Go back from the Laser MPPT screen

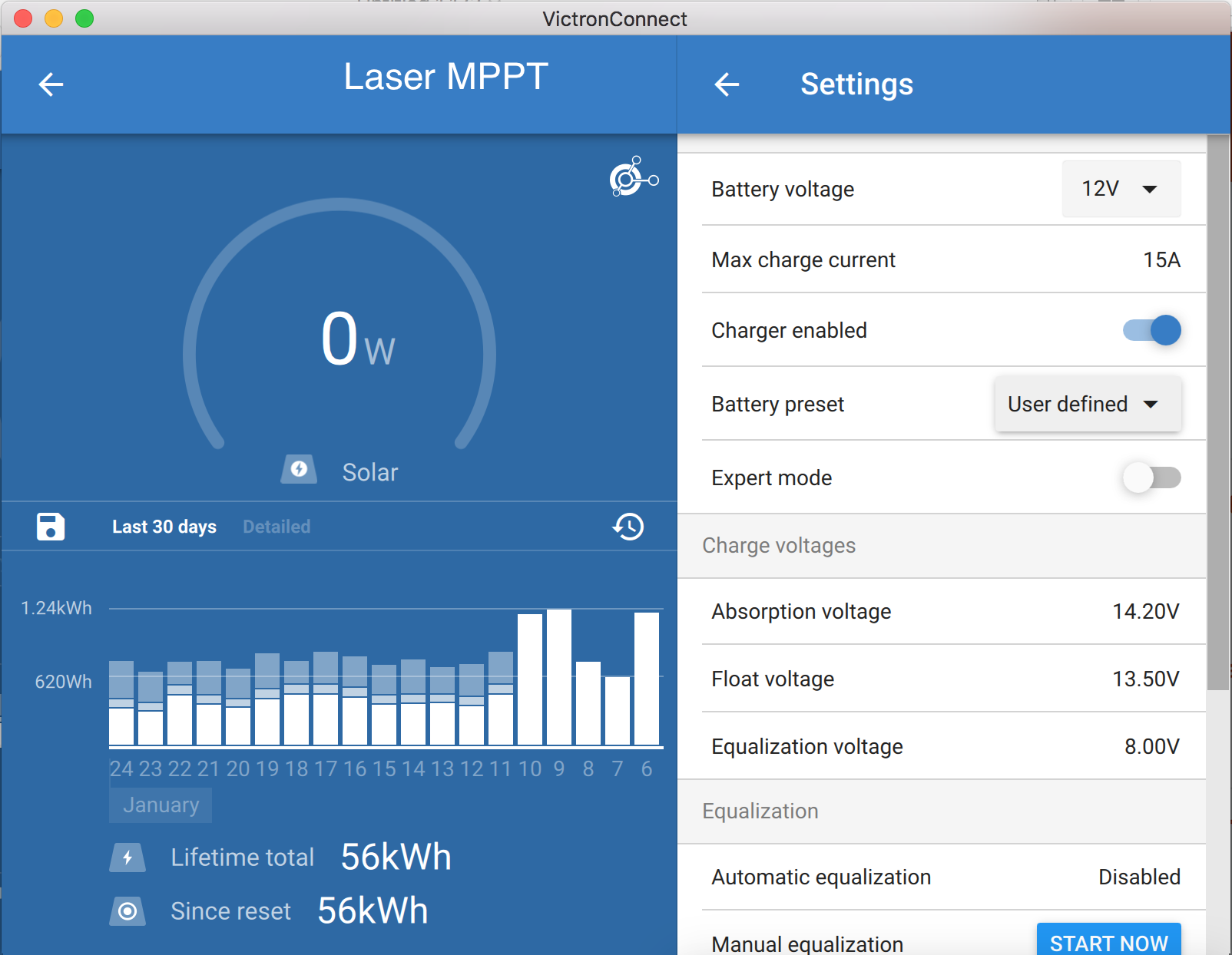tap(51, 84)
